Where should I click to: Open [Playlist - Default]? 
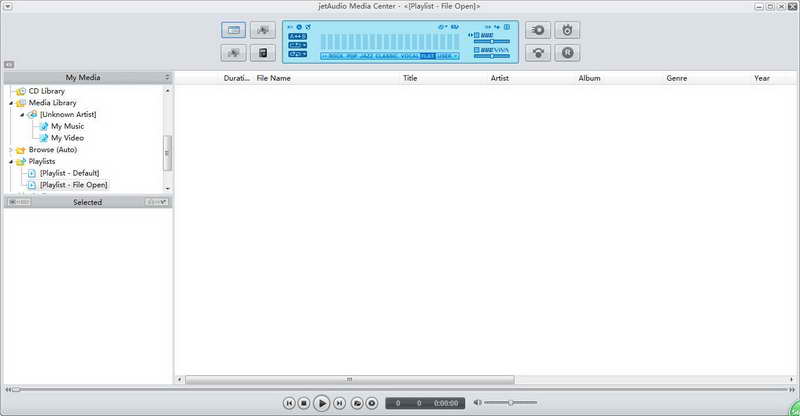click(x=69, y=173)
